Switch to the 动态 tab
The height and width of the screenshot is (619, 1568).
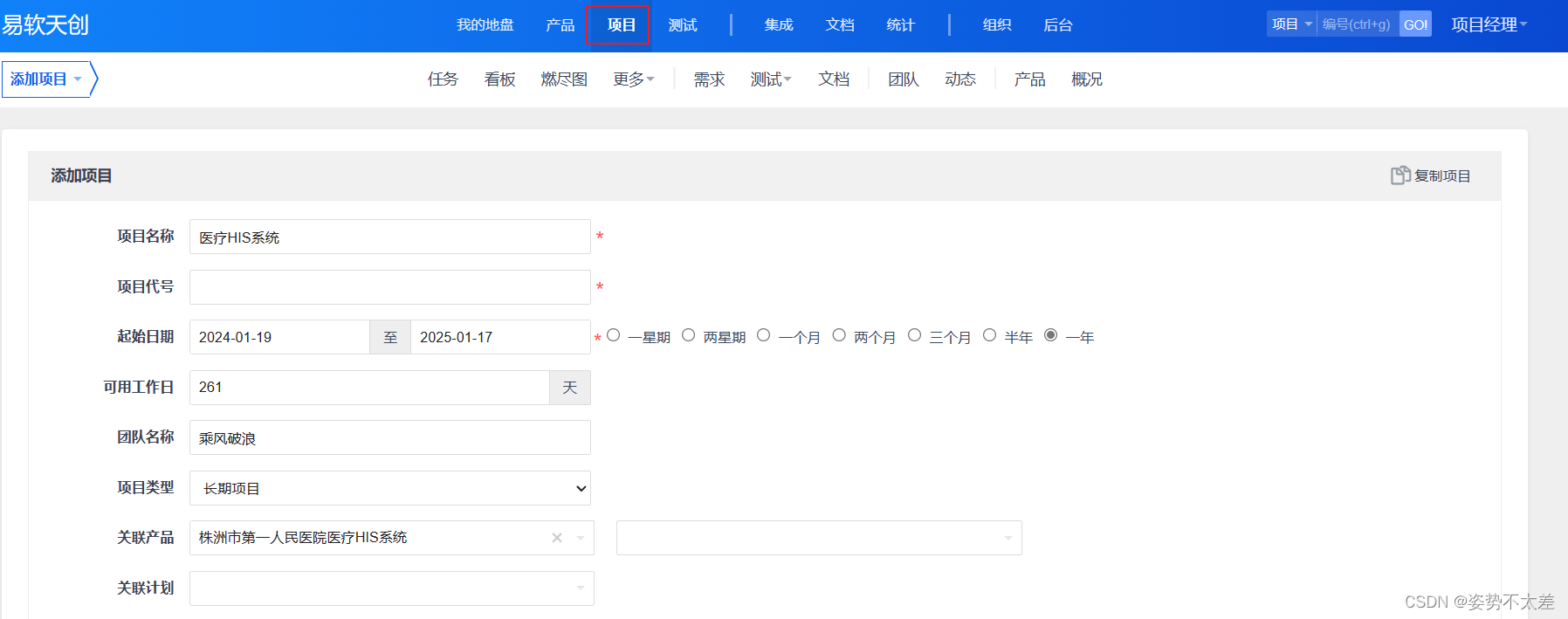pos(960,79)
